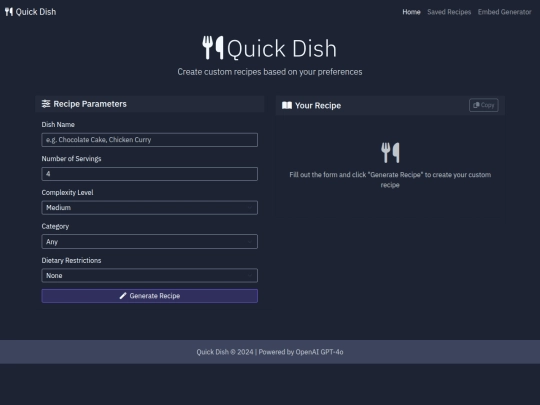Viewport: 540px width, 405px height.
Task: Click the 'Fill out the form' placeholder message
Action: point(390,180)
